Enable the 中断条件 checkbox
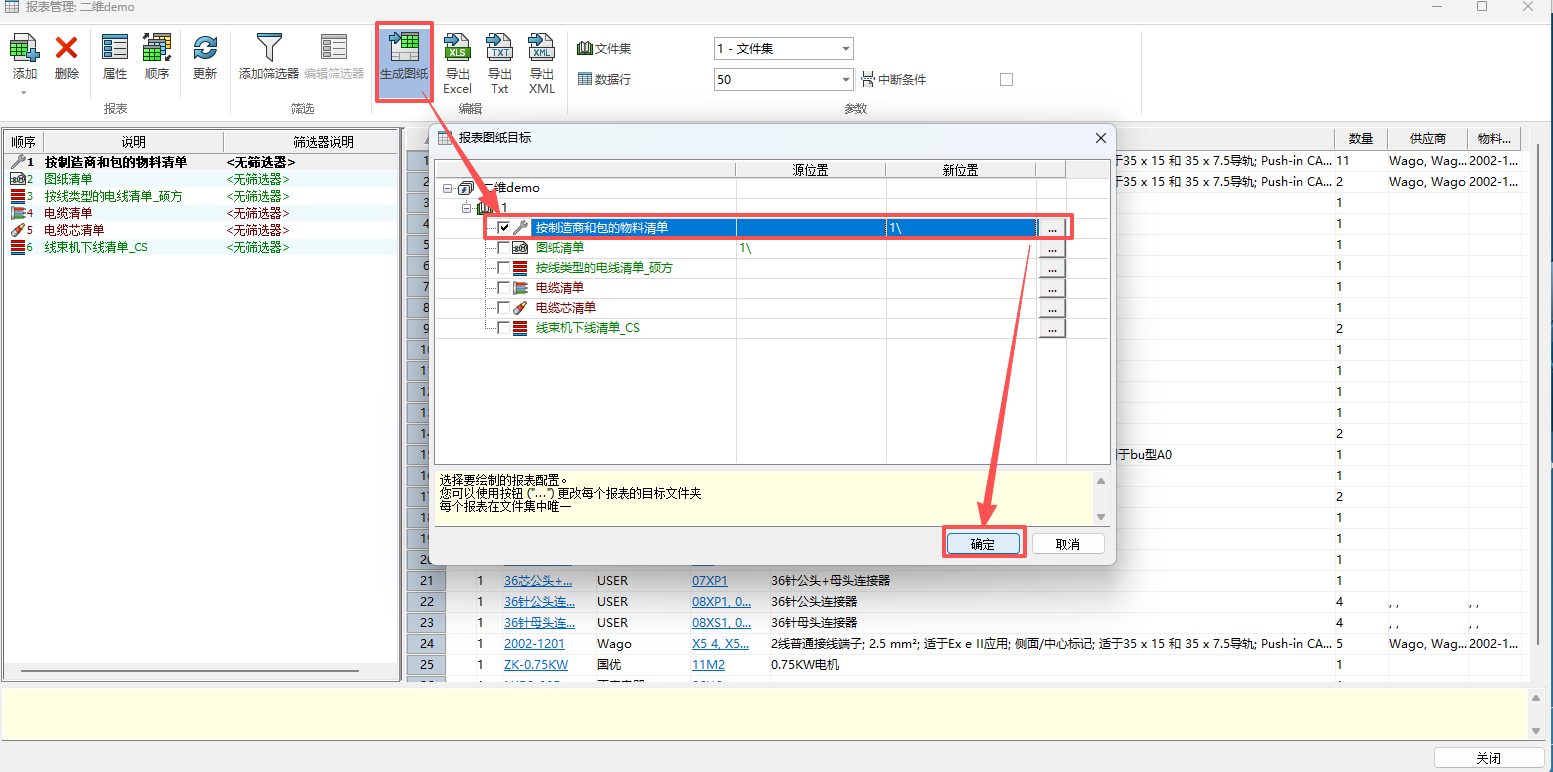Viewport: 1553px width, 772px height. (x=1006, y=80)
